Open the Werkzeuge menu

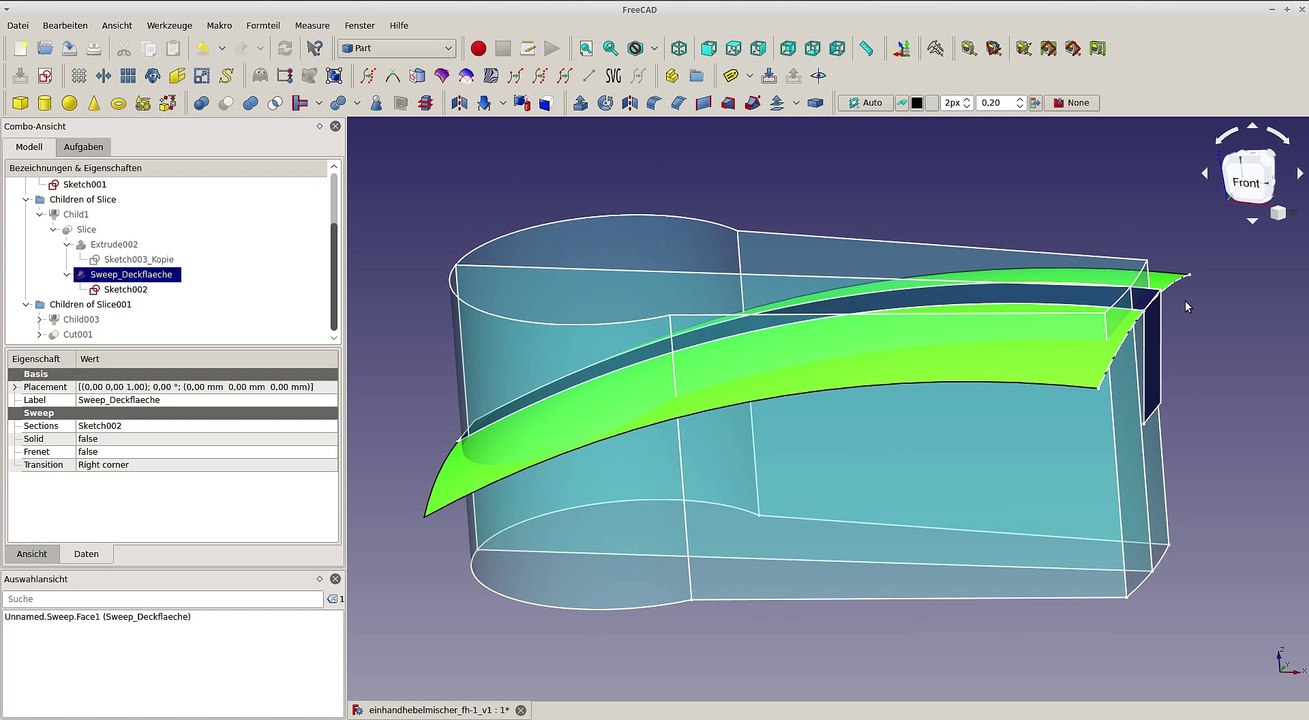[x=169, y=25]
